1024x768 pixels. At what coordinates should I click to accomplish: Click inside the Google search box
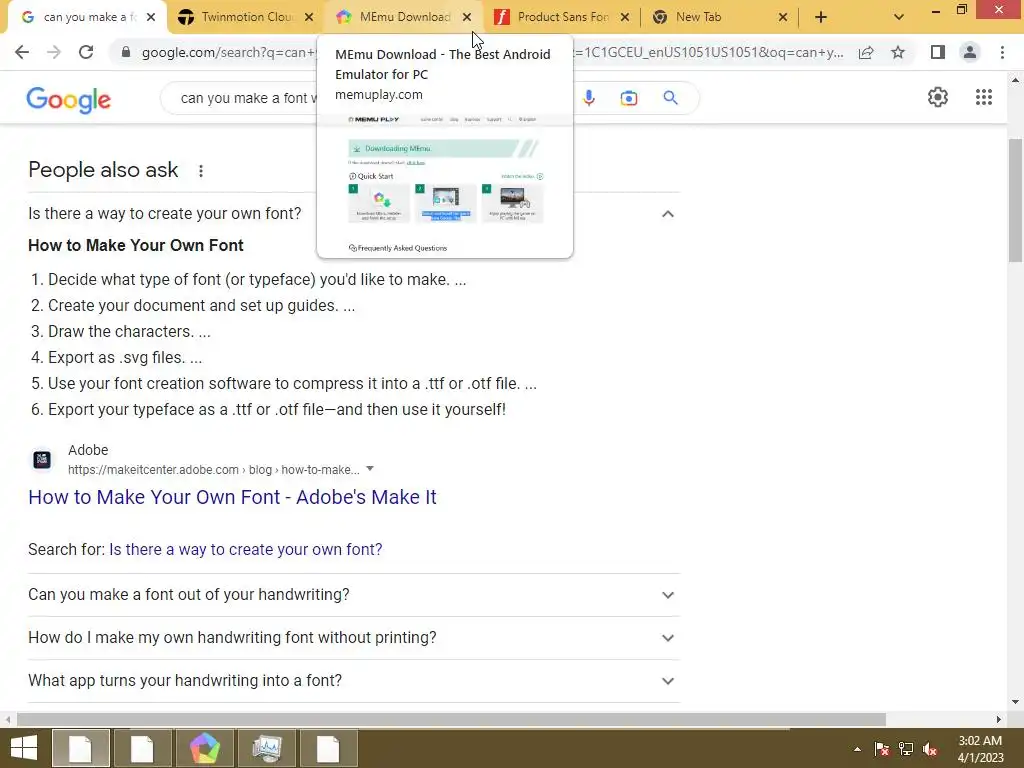point(248,98)
